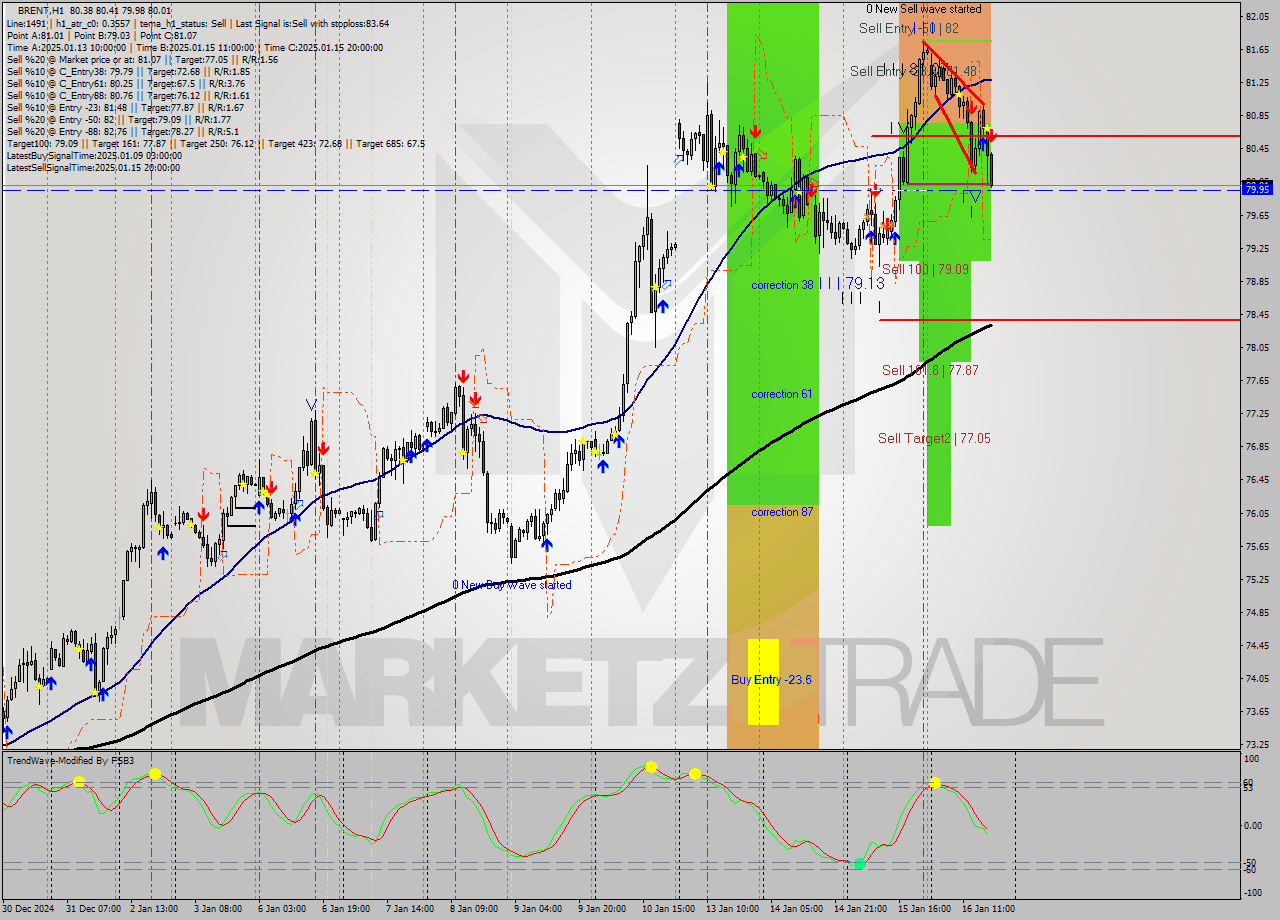The image size is (1280, 920).
Task: Click the 'Line:1491' status info line
Action: pos(198,23)
